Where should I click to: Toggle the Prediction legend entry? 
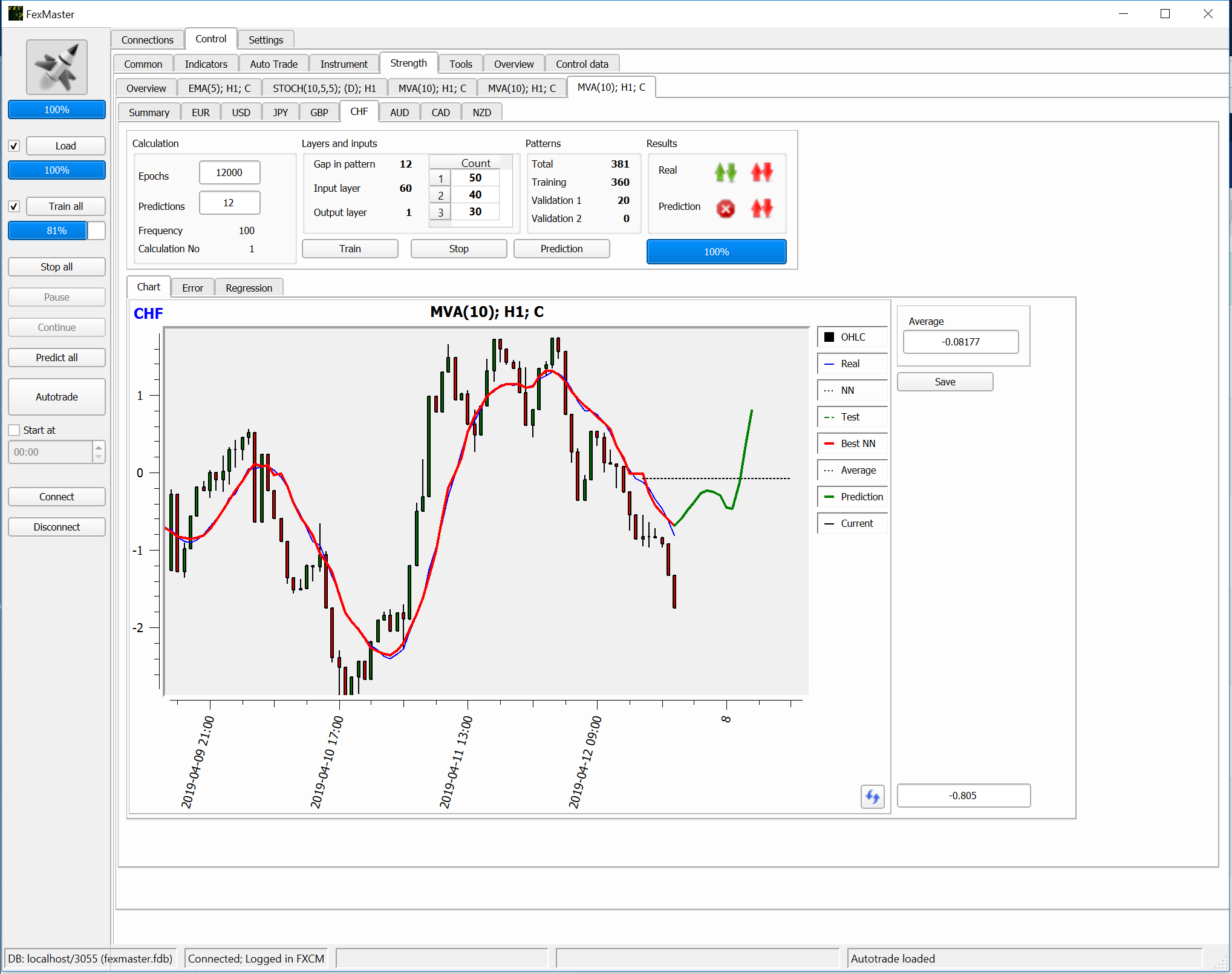[852, 497]
